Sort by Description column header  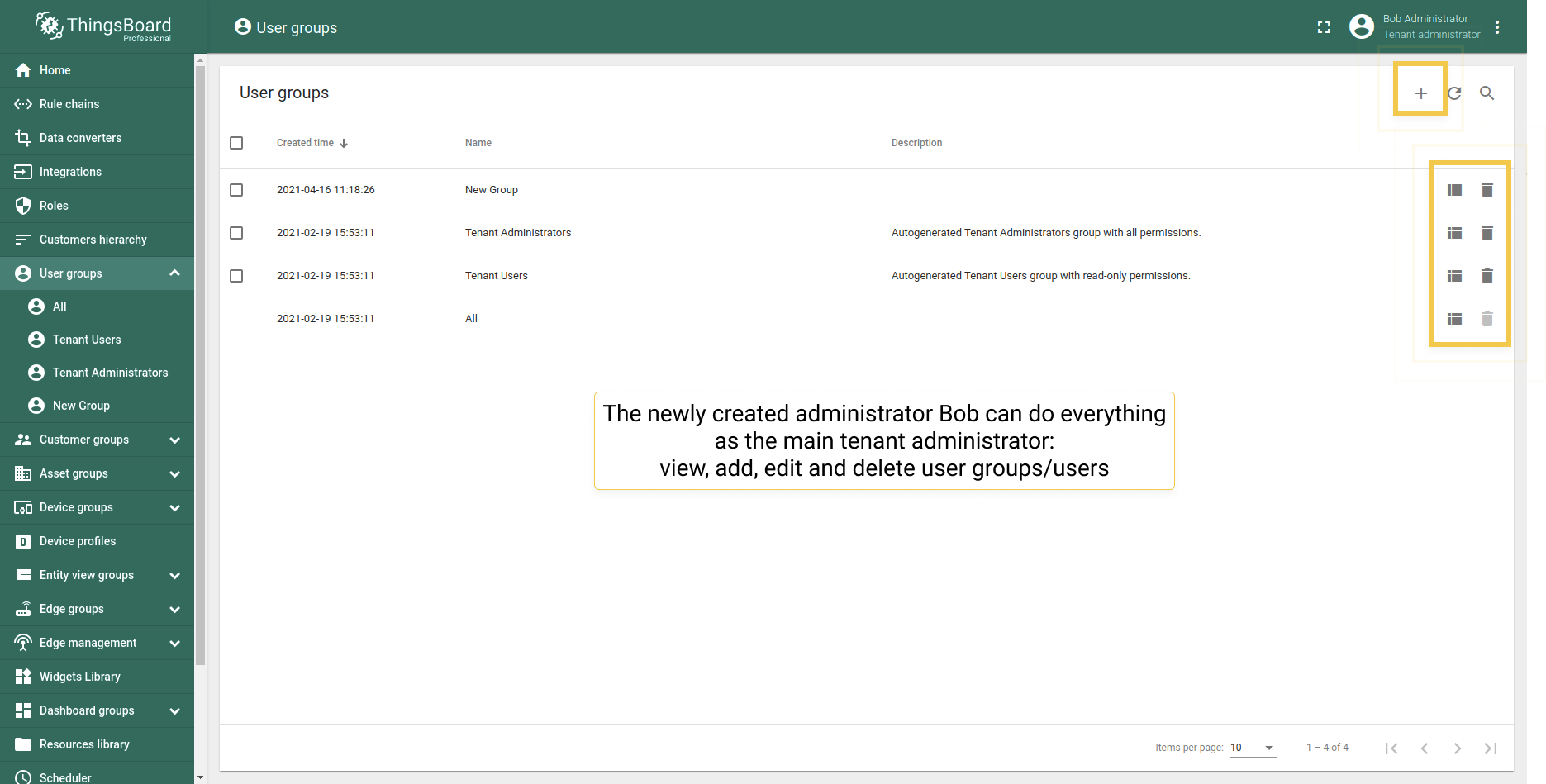916,143
